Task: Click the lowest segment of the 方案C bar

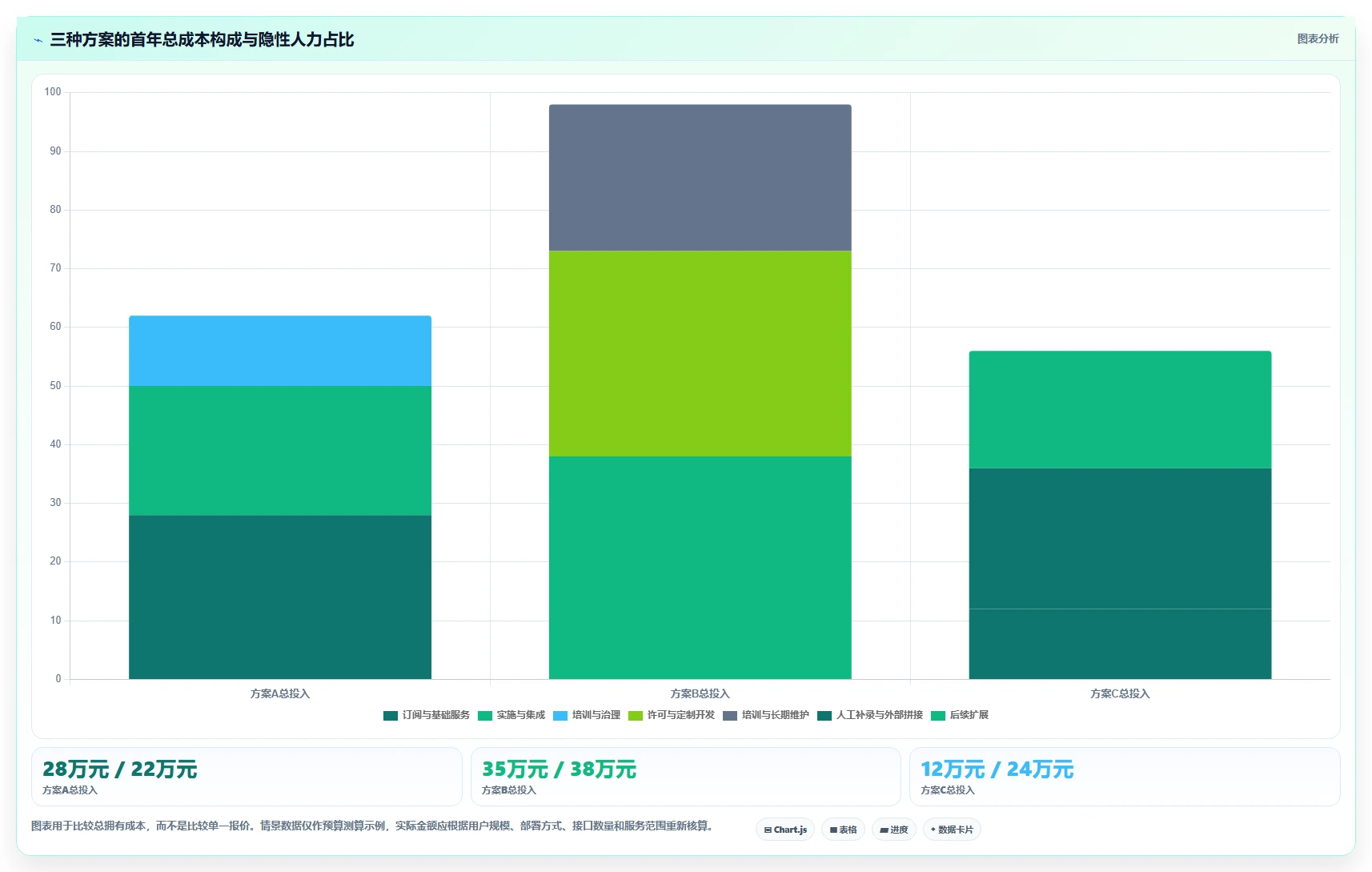Action: click(x=1120, y=644)
